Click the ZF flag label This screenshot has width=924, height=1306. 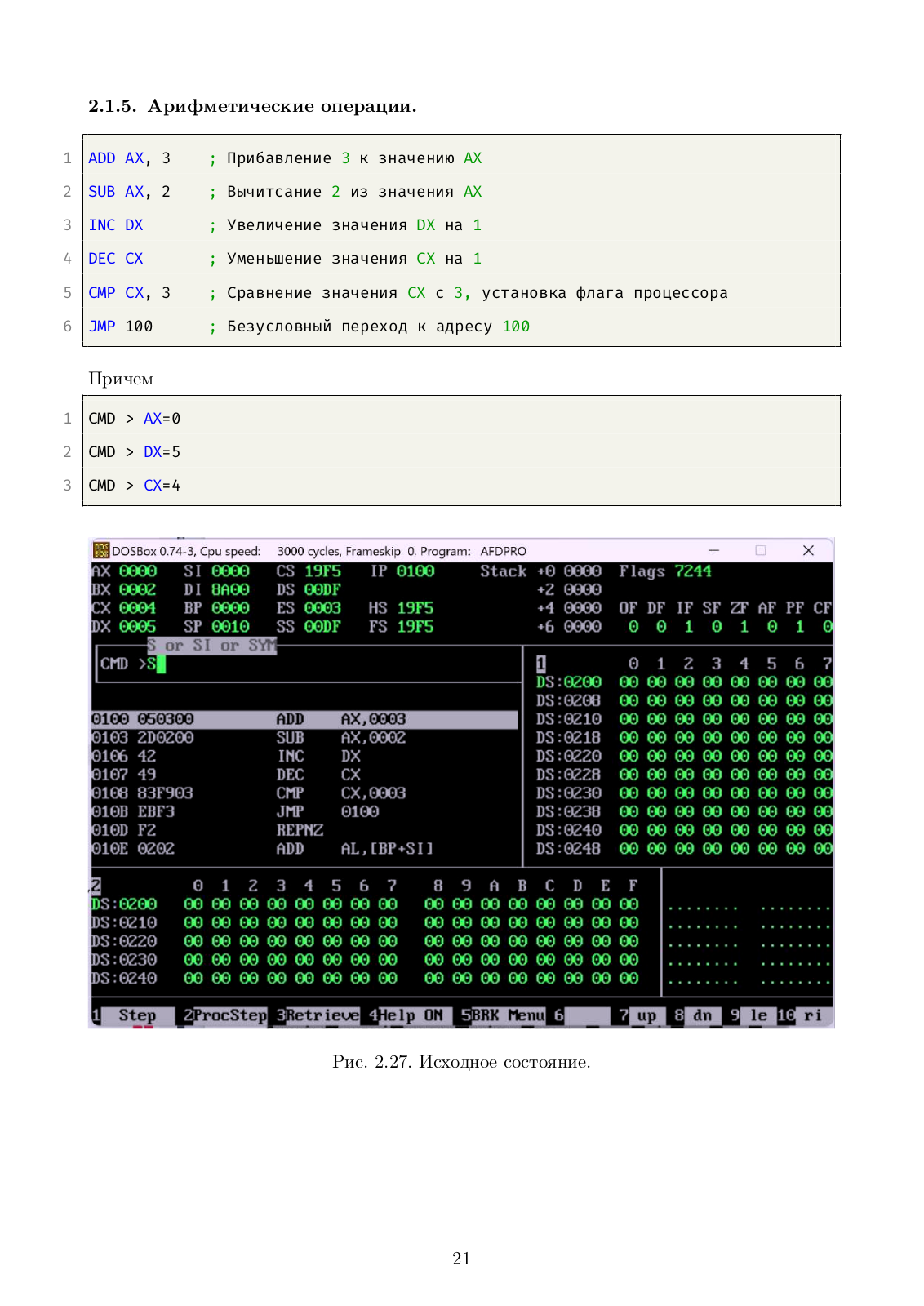pos(739,608)
